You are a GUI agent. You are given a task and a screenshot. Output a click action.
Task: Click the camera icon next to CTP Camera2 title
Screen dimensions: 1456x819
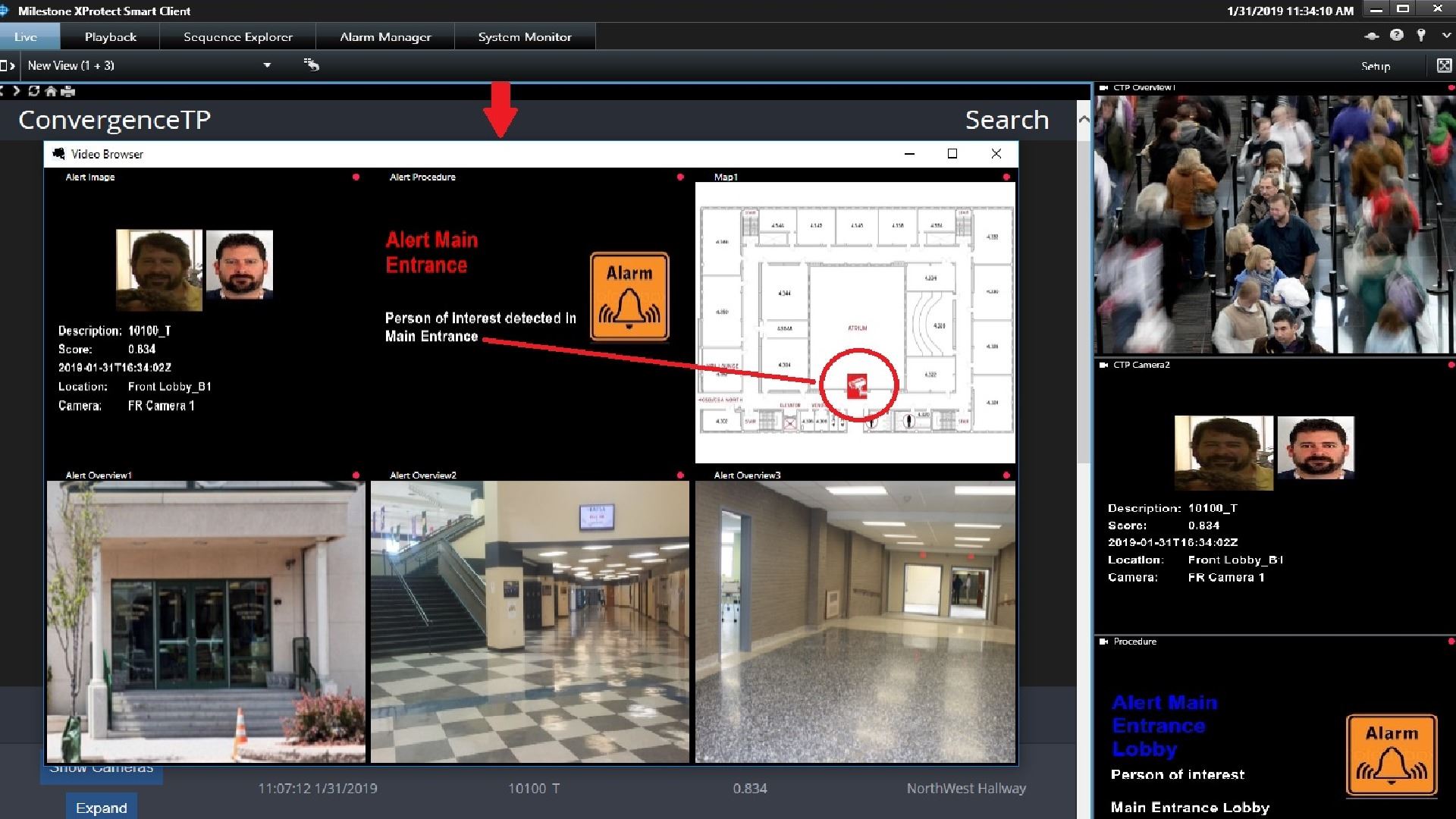tap(1103, 366)
